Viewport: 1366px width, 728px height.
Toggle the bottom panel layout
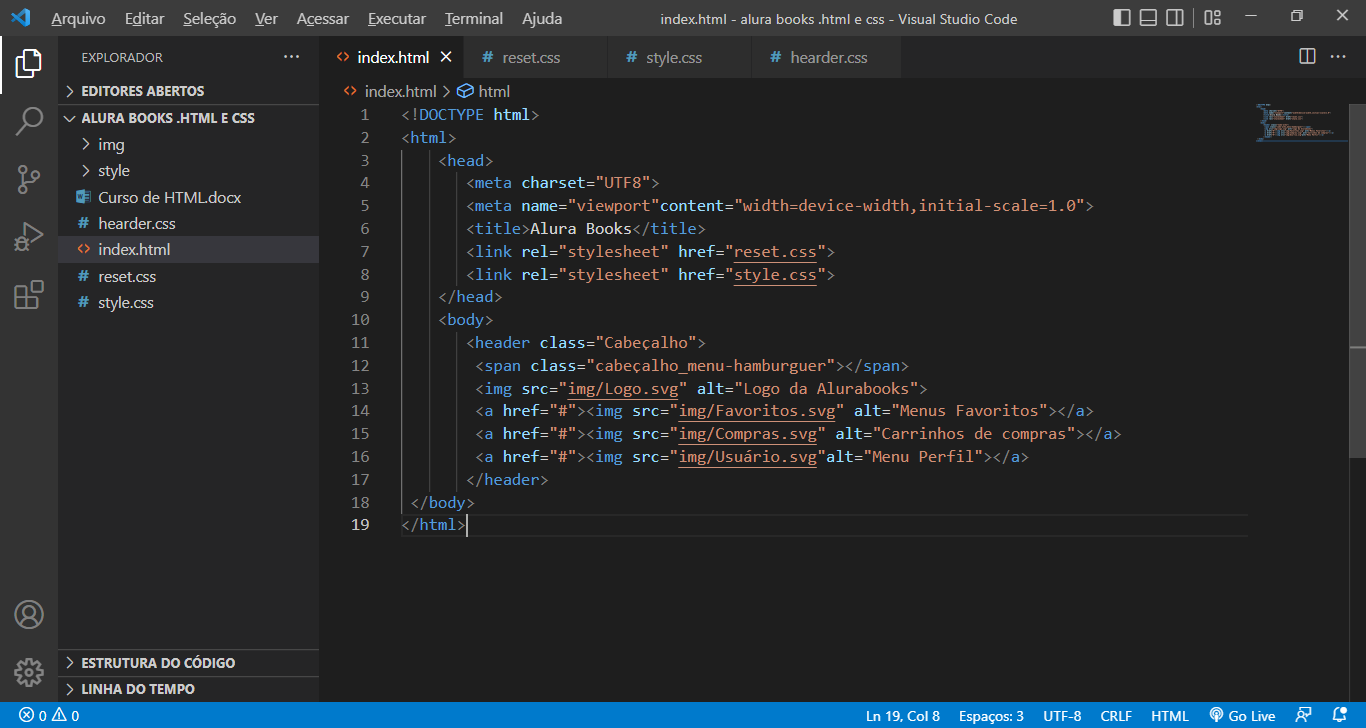tap(1149, 18)
